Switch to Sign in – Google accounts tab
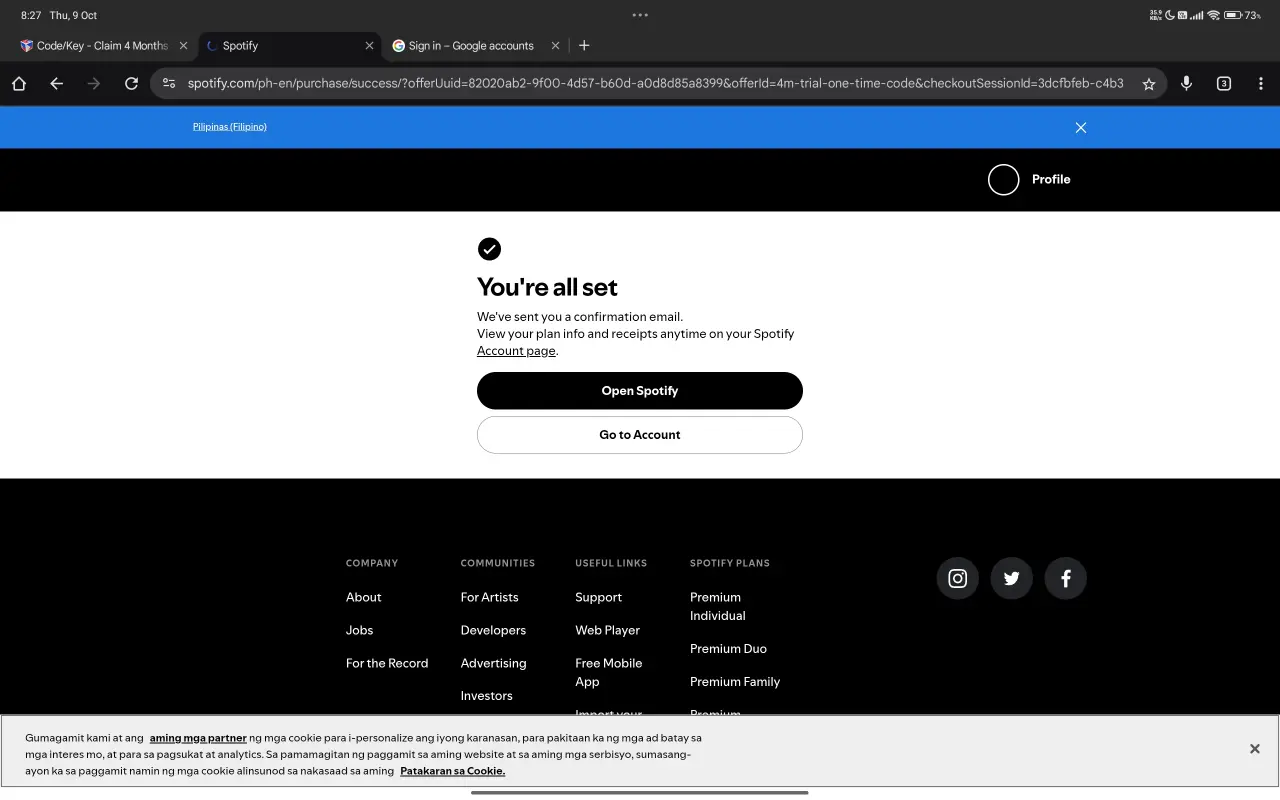Screen dimensions: 1280x800 pyautogui.click(x=463, y=46)
